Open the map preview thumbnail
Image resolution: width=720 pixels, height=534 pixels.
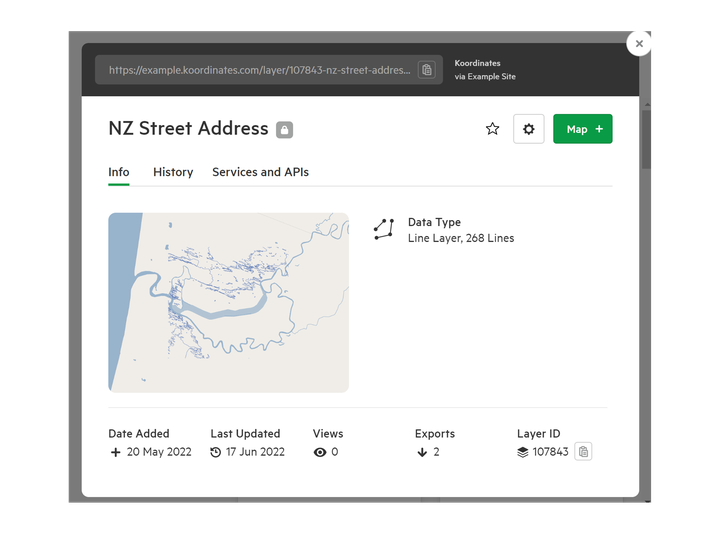(228, 302)
